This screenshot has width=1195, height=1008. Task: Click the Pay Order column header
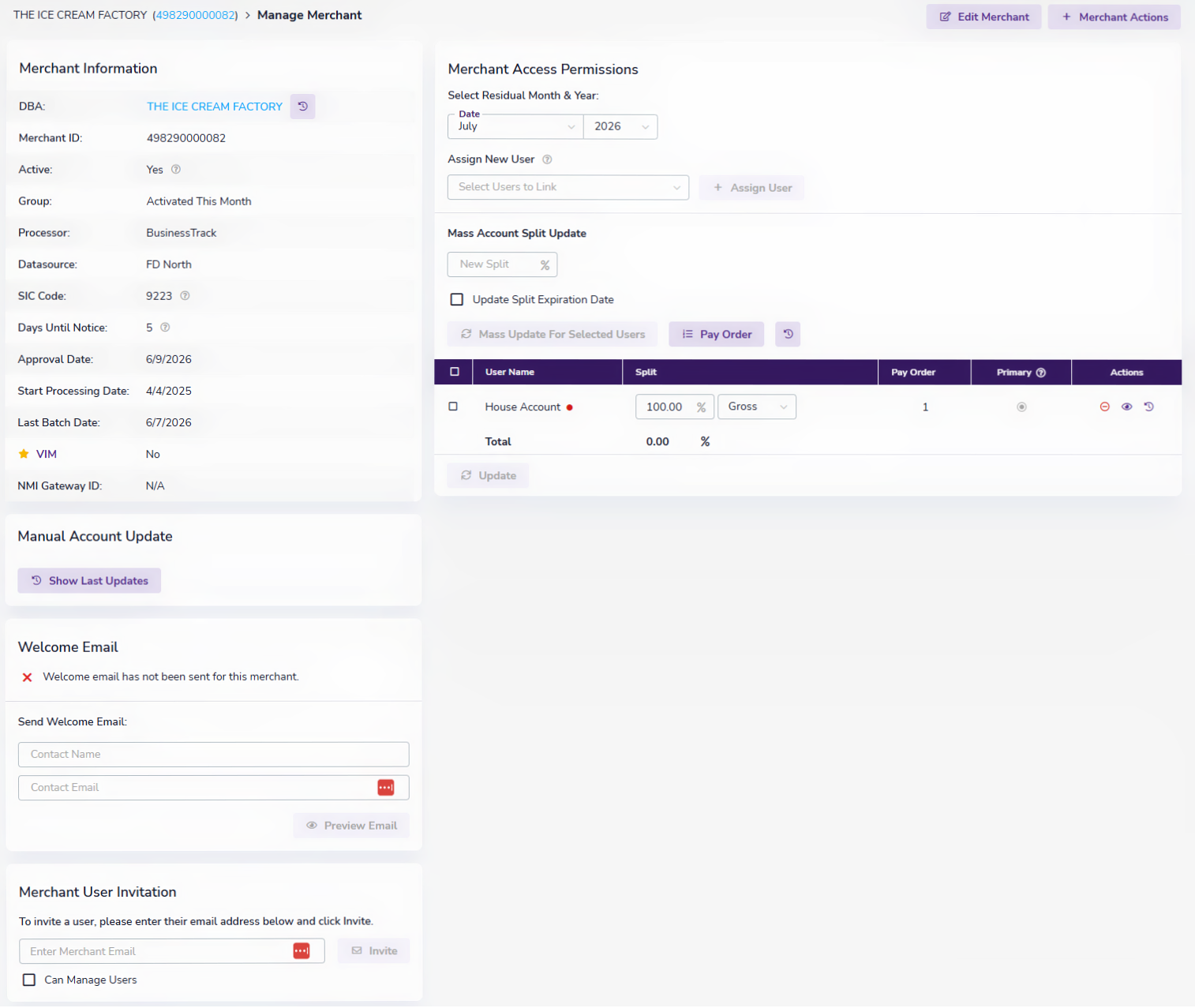pos(913,373)
